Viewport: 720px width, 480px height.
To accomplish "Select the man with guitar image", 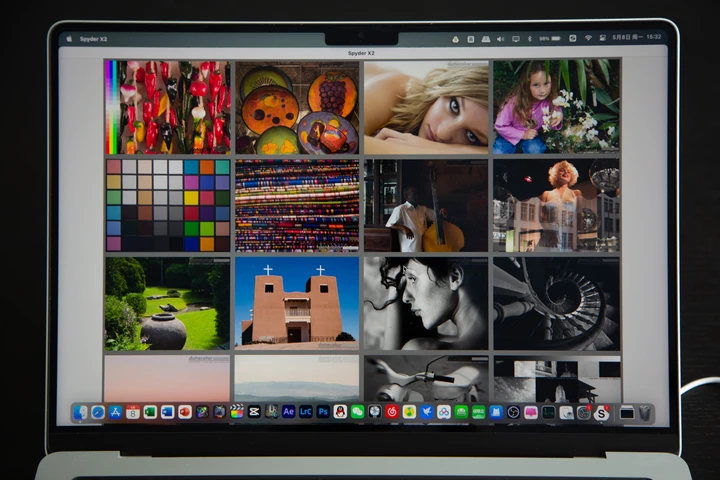I will (x=426, y=205).
